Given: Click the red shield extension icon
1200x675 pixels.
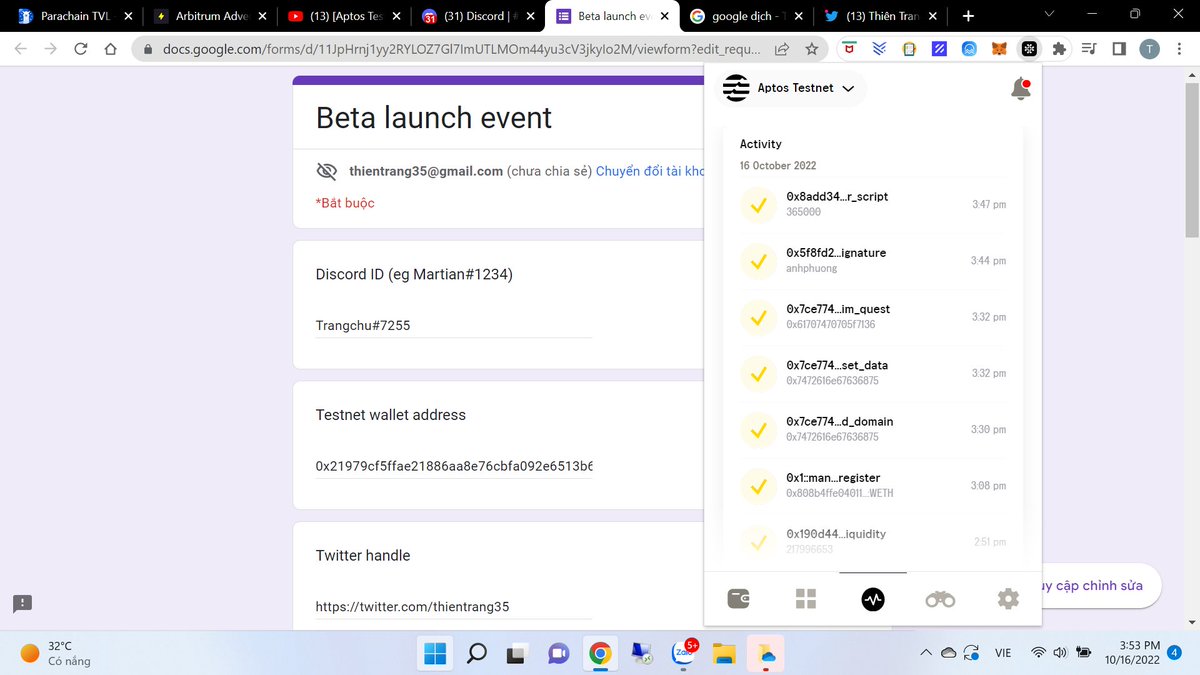Looking at the screenshot, I should pyautogui.click(x=850, y=48).
